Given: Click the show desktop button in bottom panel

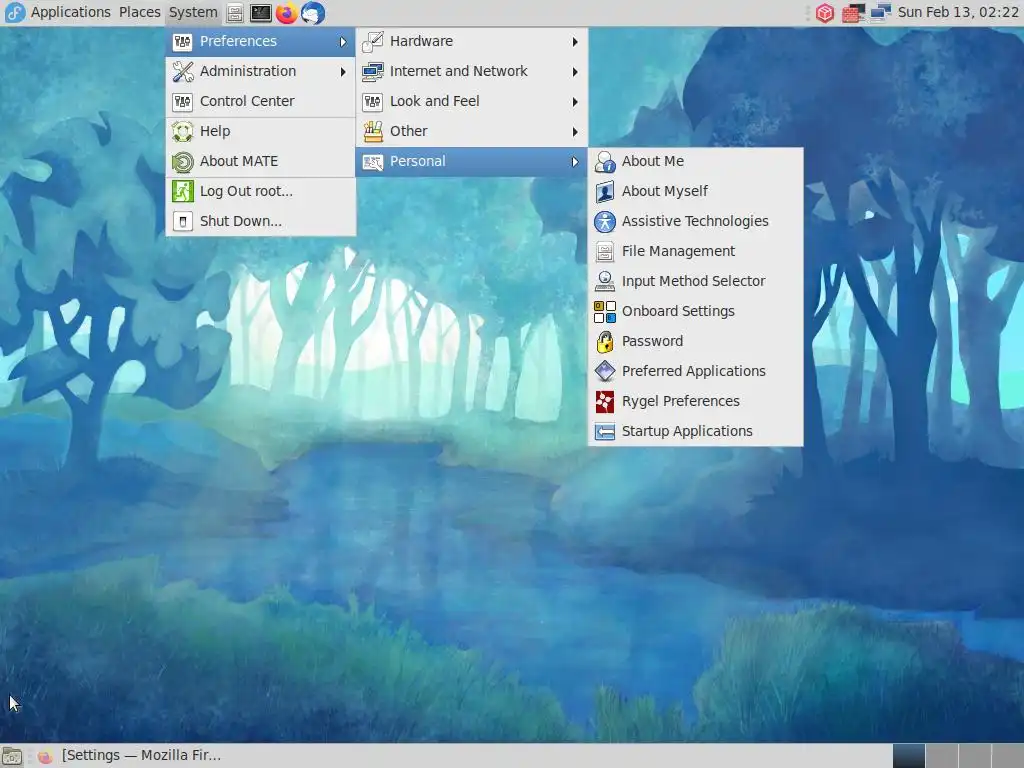Looking at the screenshot, I should [x=12, y=756].
